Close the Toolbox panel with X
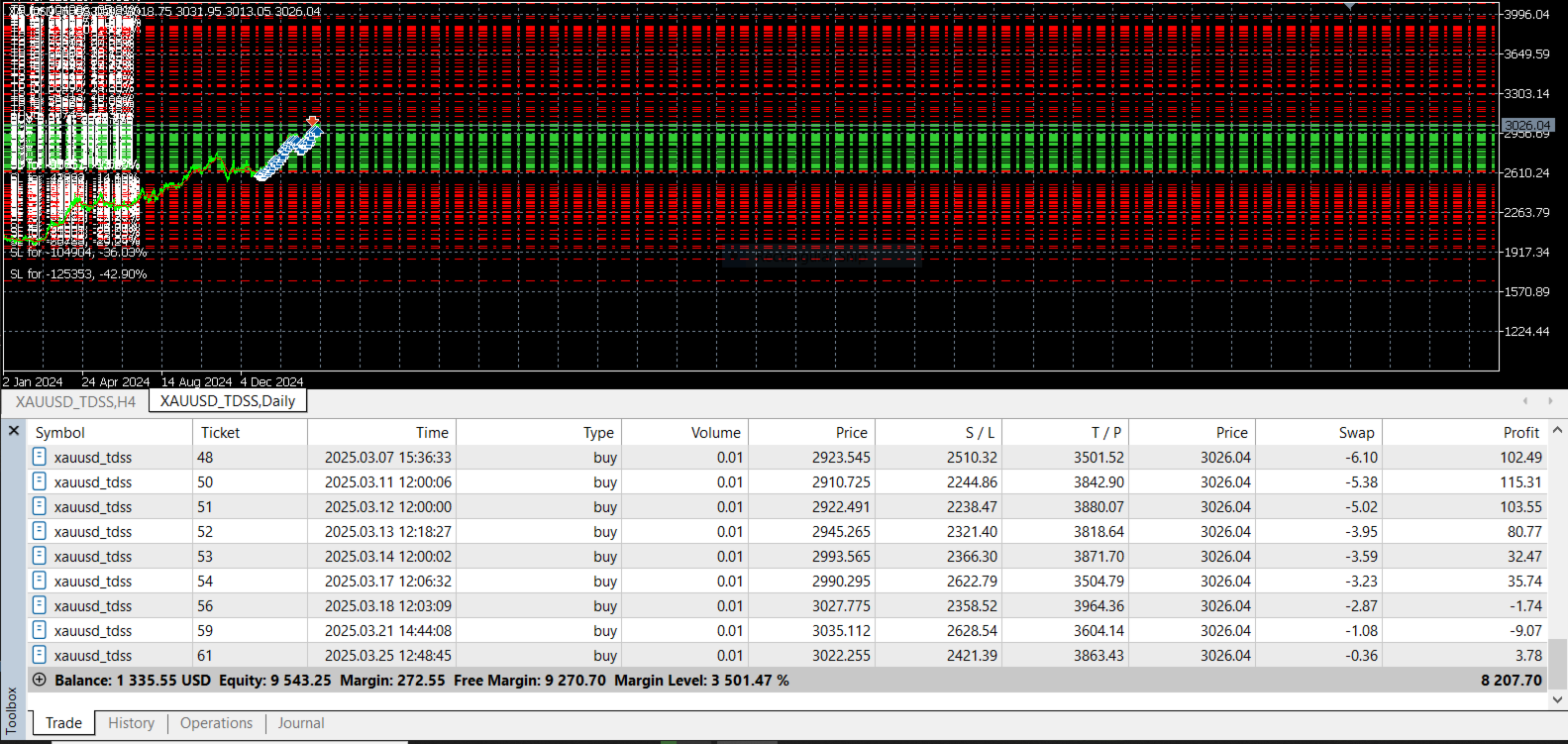The height and width of the screenshot is (744, 1568). 14,431
